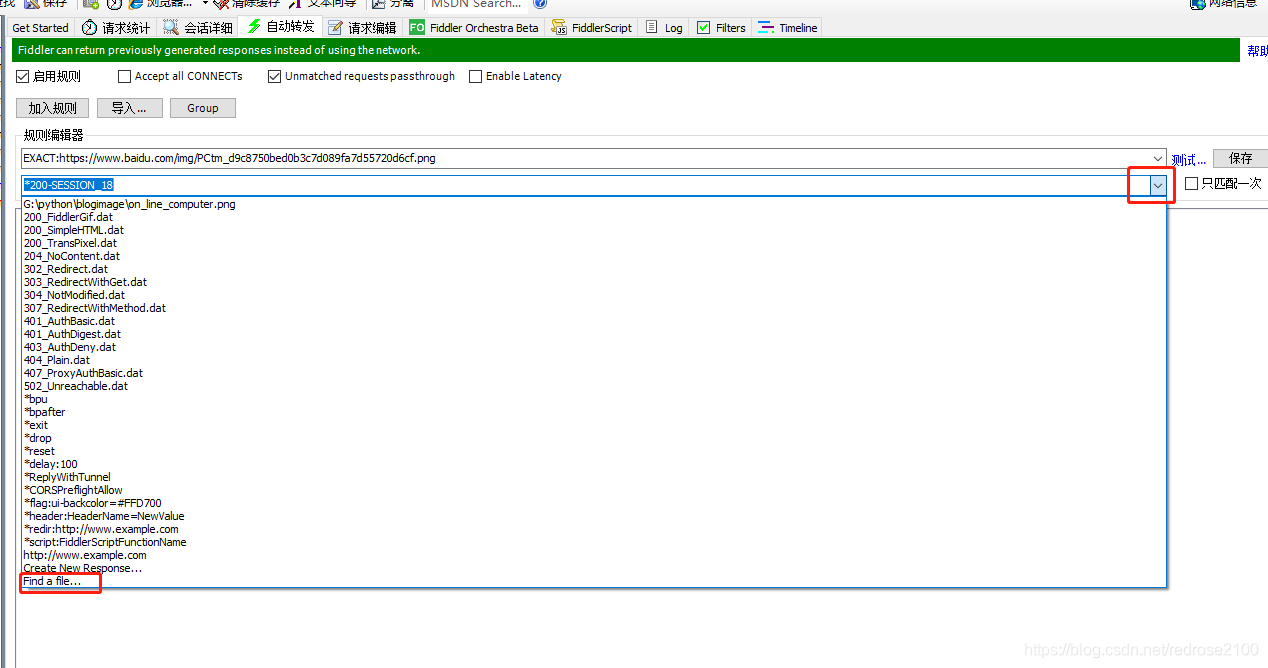The width and height of the screenshot is (1268, 668).
Task: Open the 会话详细 tab
Action: click(x=198, y=28)
